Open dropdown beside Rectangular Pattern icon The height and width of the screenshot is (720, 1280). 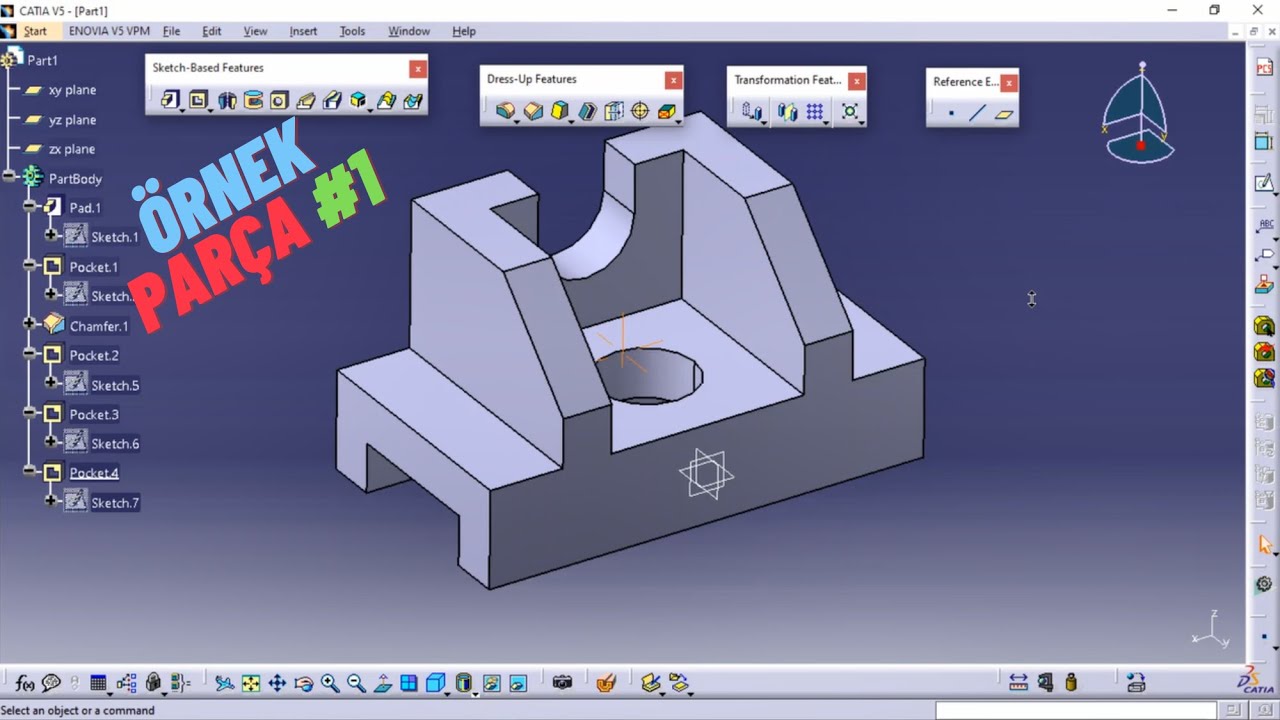coord(826,121)
